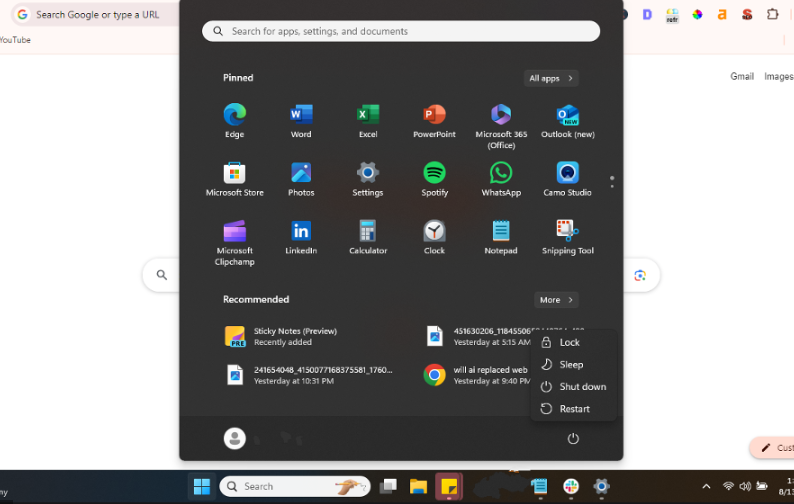The width and height of the screenshot is (794, 504).
Task: Open 'will ai replaced web' Chrome recommendation
Action: [x=476, y=375]
